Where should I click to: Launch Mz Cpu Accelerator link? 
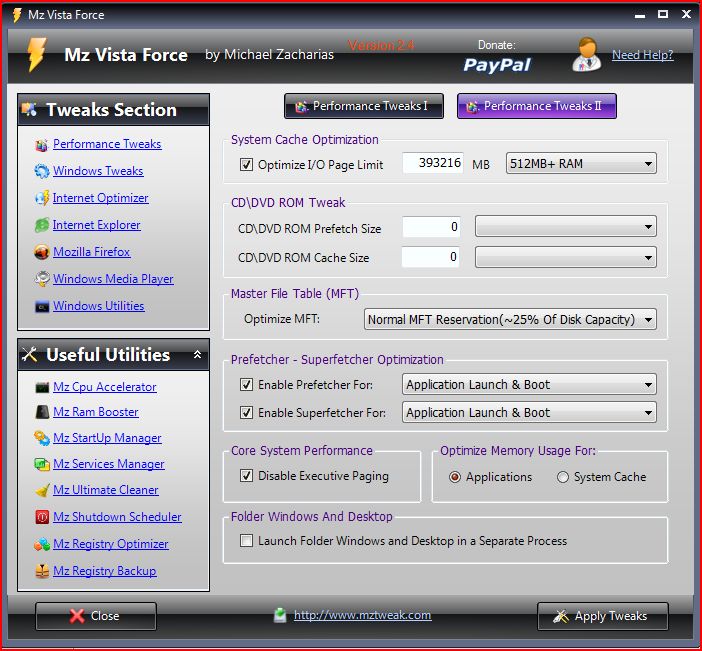pos(105,387)
